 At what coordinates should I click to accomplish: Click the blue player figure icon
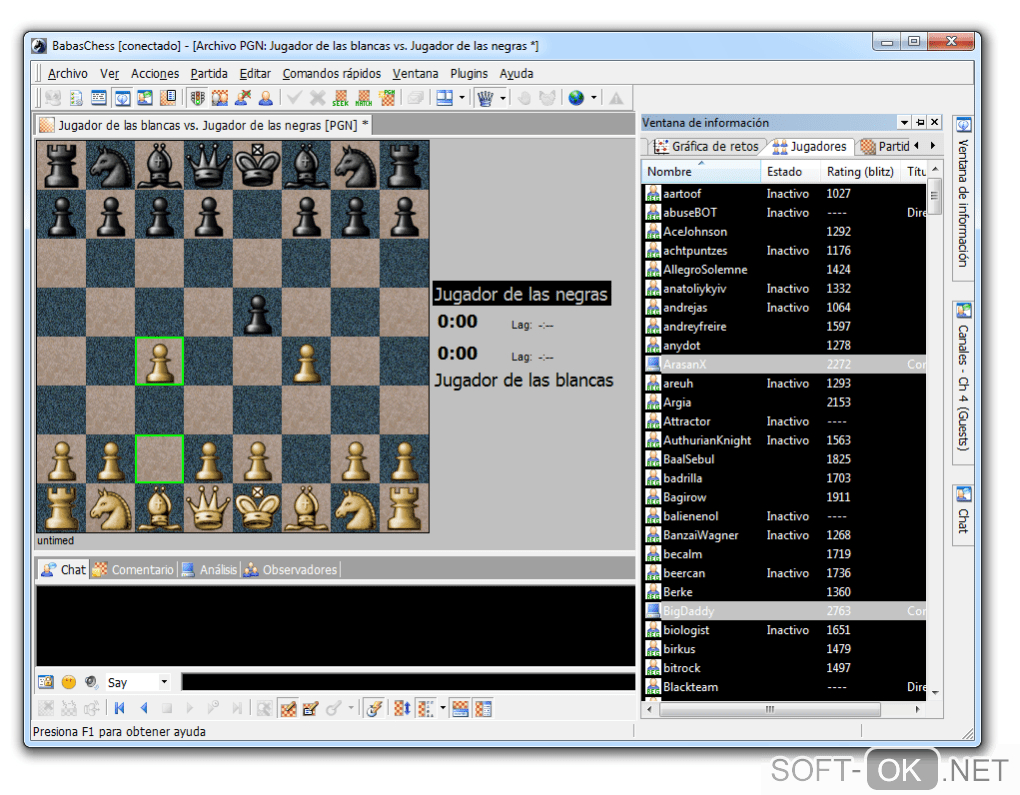point(265,98)
